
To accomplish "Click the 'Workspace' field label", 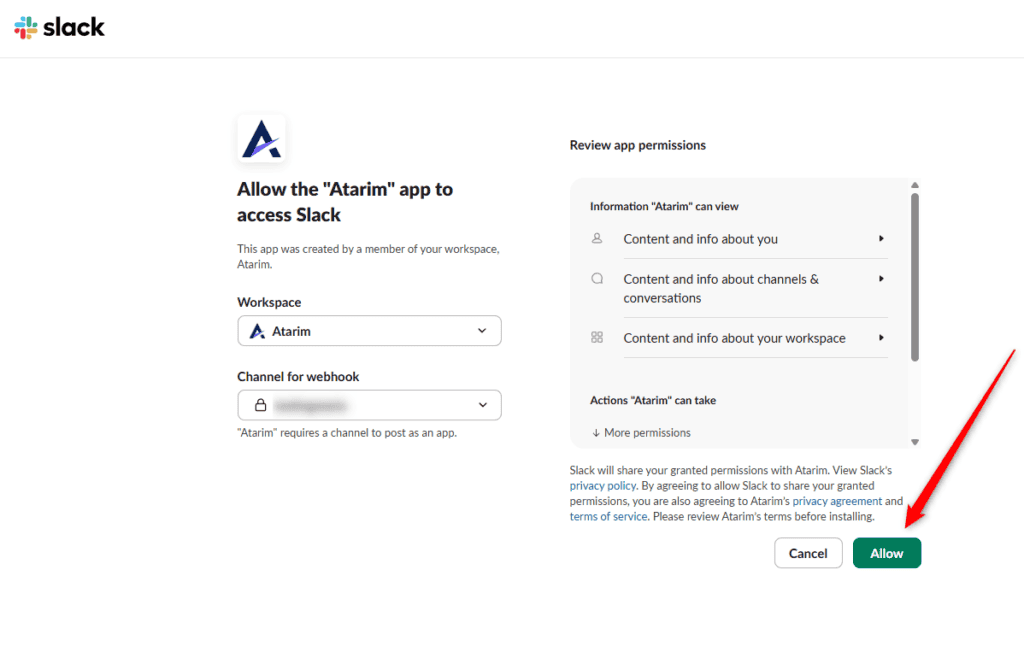I will pyautogui.click(x=269, y=302).
